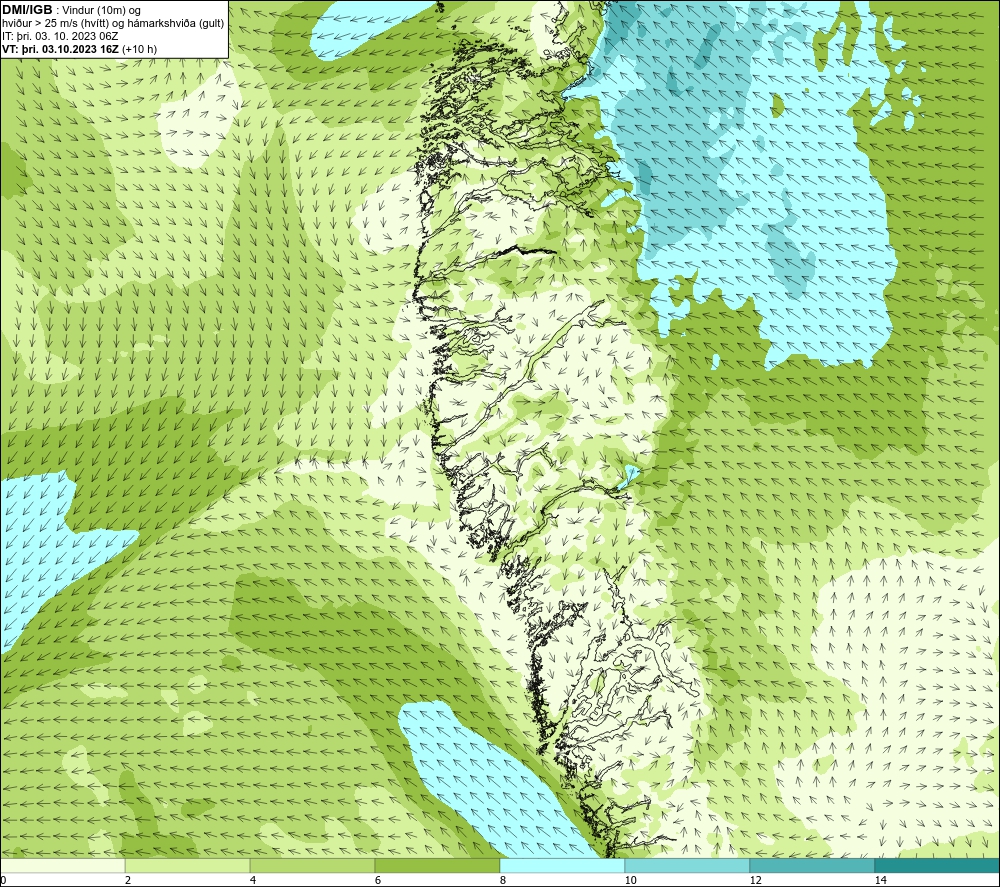Viewport: 1000px width, 887px height.
Task: Select the 12–14 m/s darker teal swatch
Action: [812, 865]
